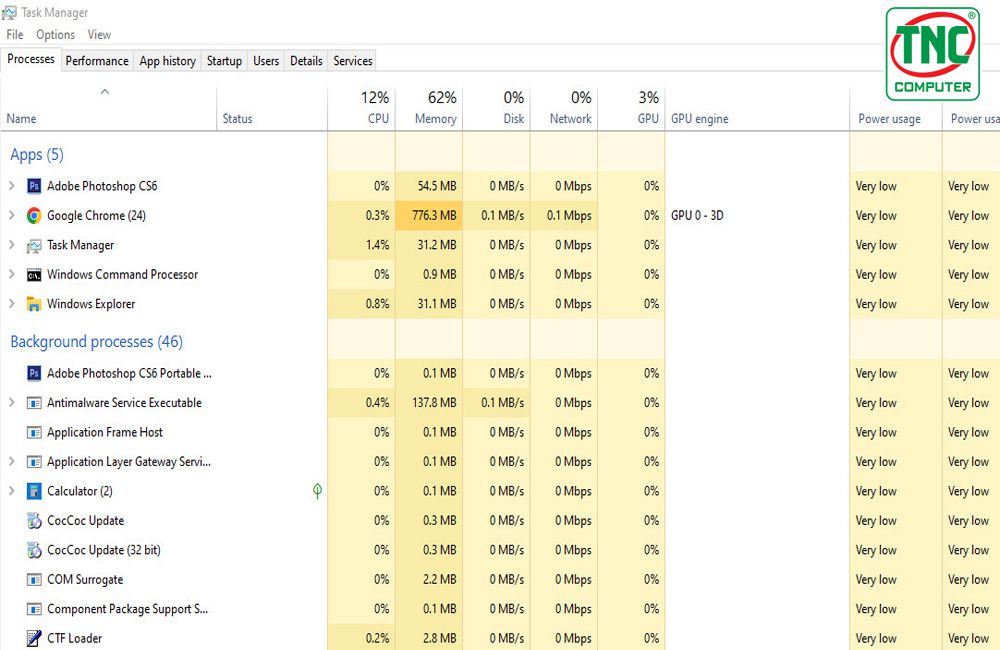Click the Antimalware Service Executable icon
This screenshot has height=650, width=1000.
pos(34,403)
